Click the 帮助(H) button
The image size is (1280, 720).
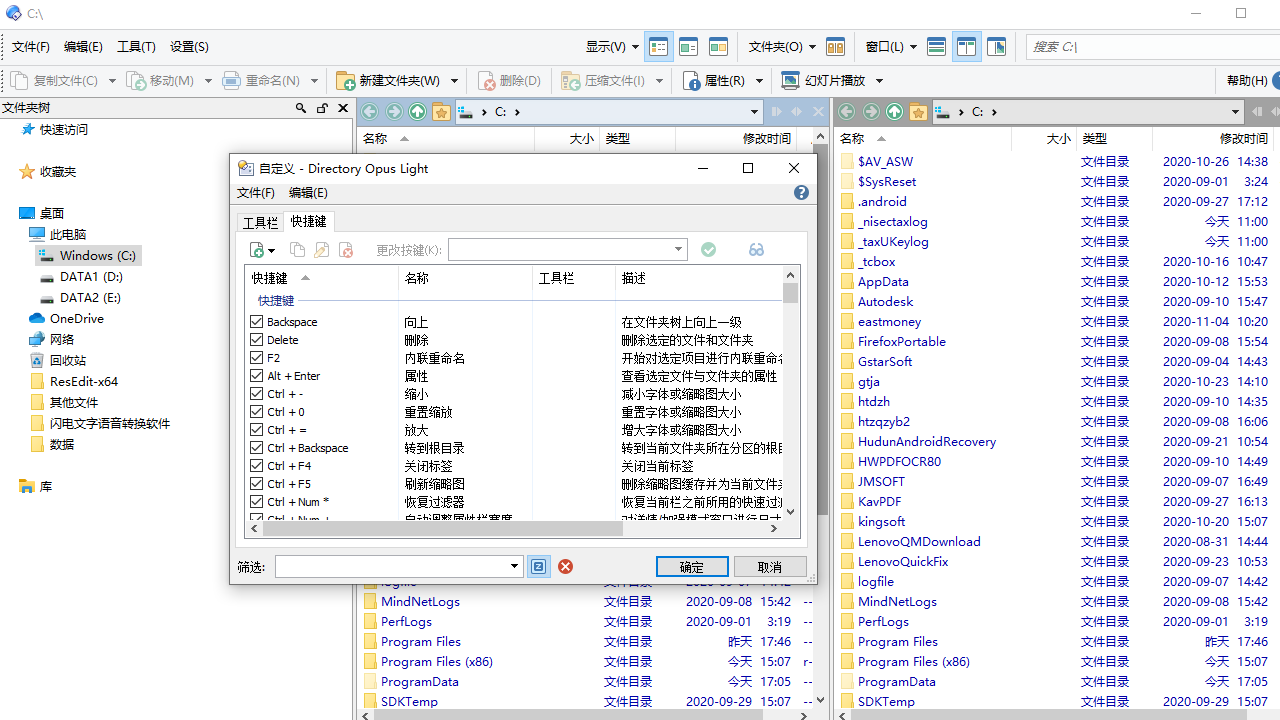[1247, 81]
